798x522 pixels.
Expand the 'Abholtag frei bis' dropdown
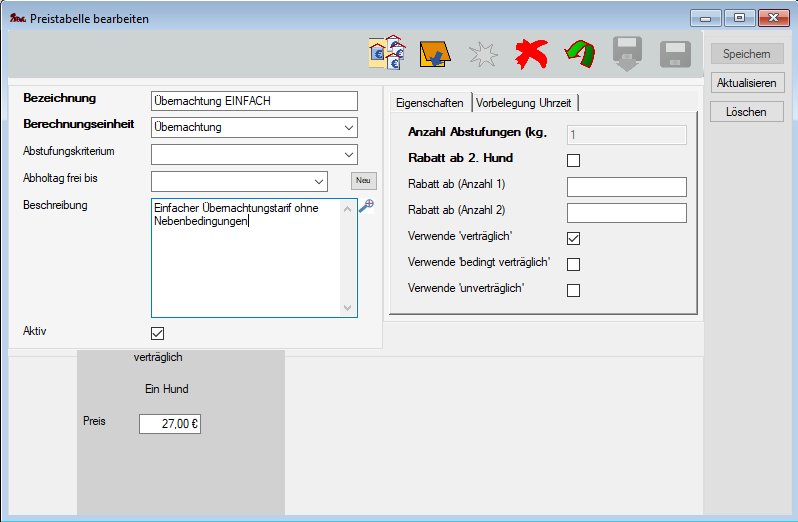[318, 181]
